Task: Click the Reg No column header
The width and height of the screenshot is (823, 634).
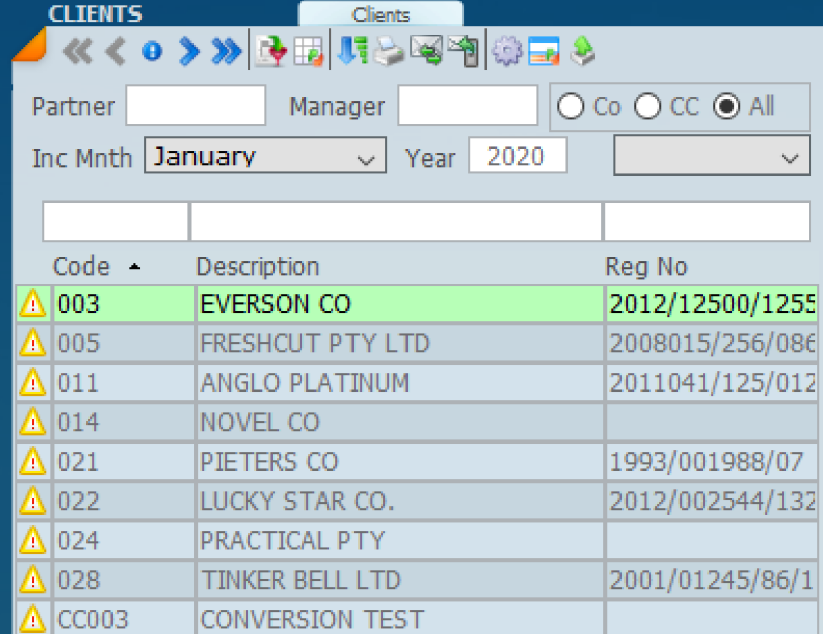Action: pos(646,267)
